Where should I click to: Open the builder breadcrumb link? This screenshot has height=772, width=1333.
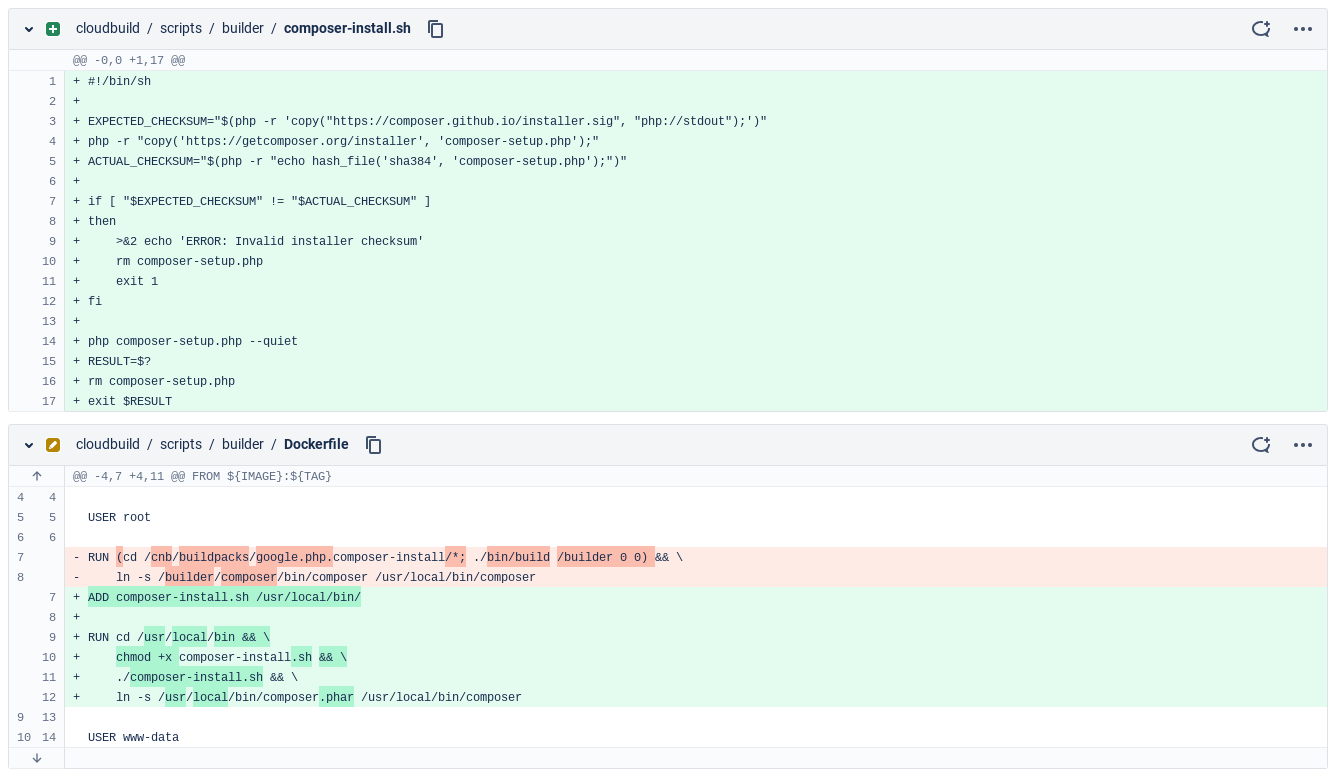[243, 29]
